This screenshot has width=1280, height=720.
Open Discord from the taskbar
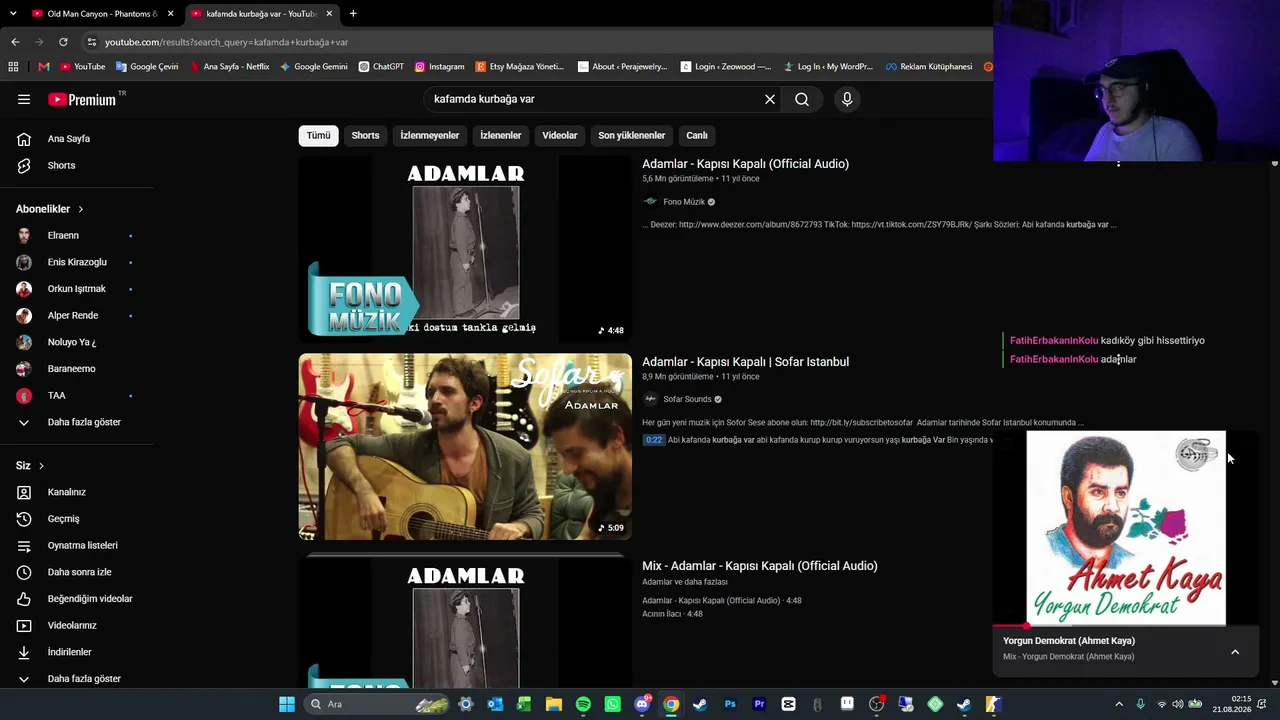pyautogui.click(x=642, y=704)
